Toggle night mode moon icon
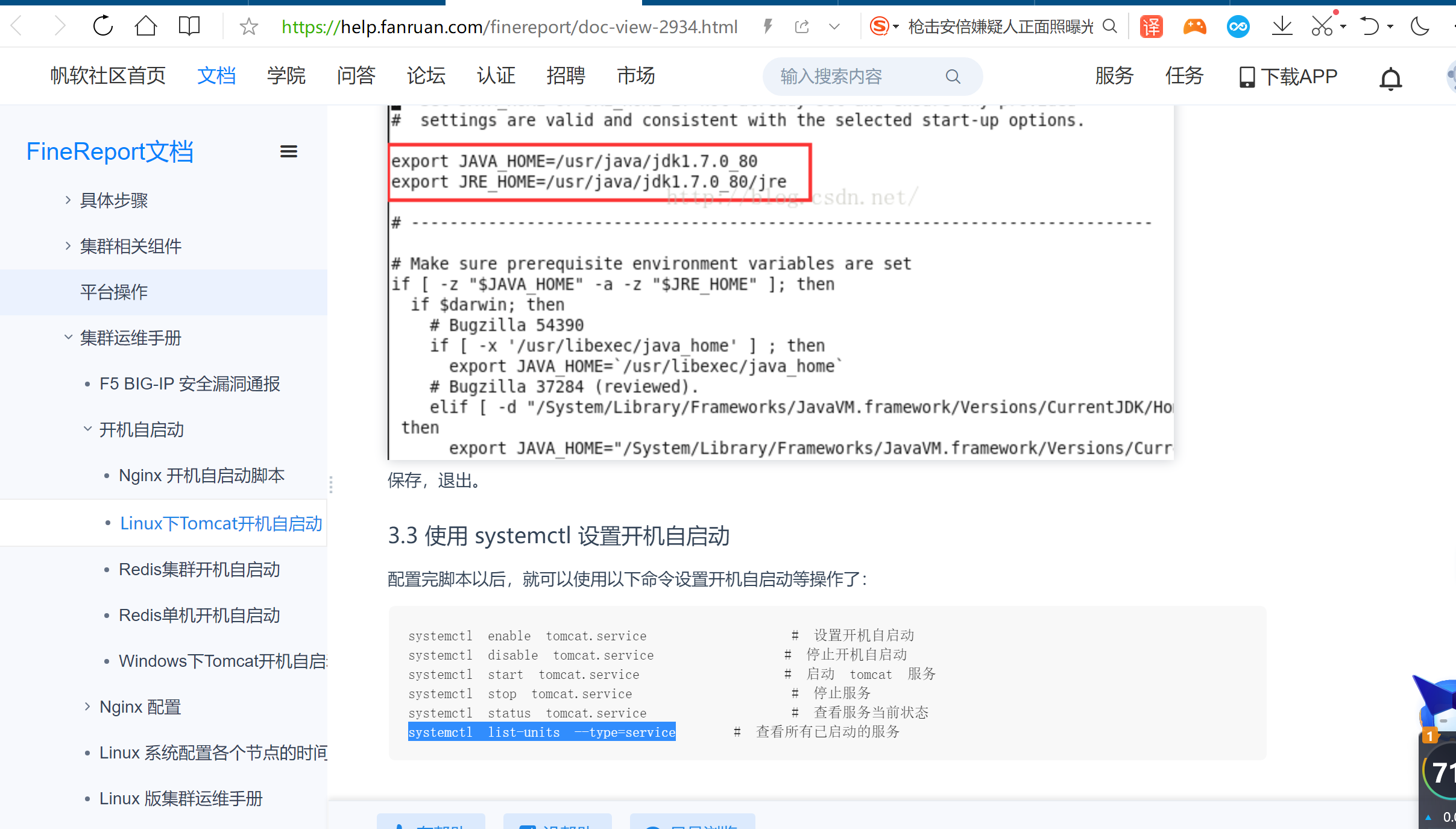This screenshot has width=1456, height=829. click(1420, 27)
